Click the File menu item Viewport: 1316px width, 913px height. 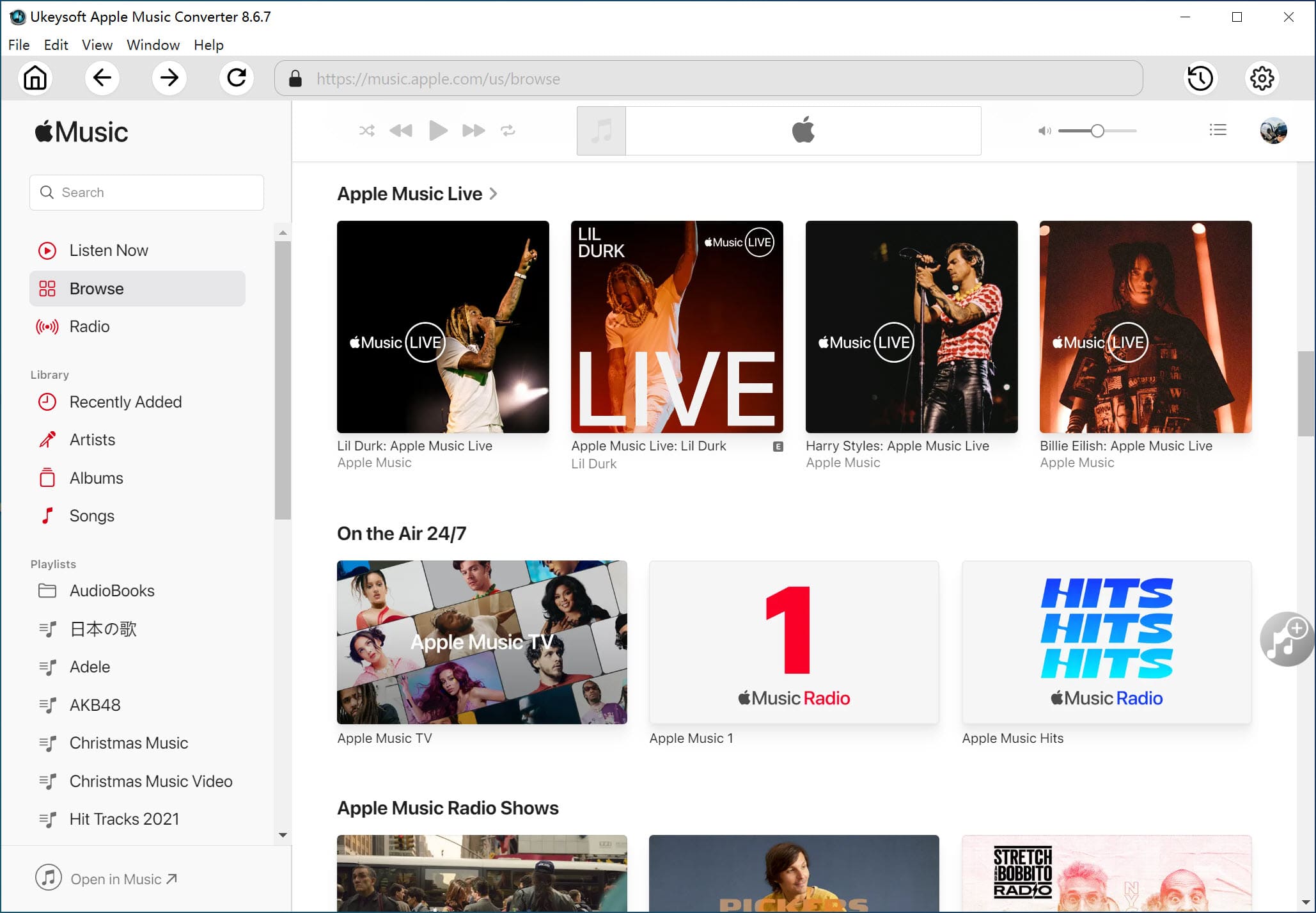[19, 44]
